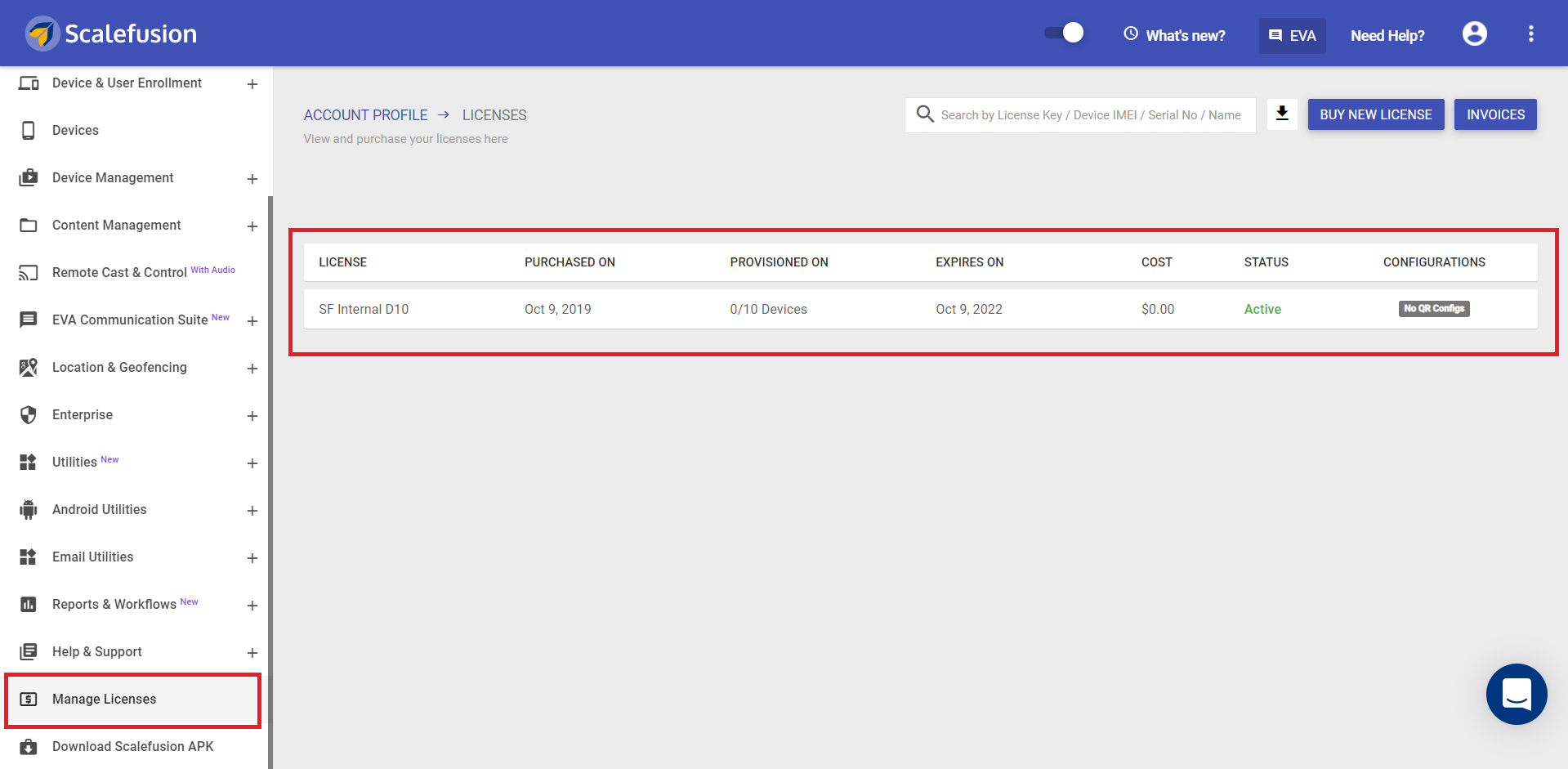This screenshot has width=1568, height=769.
Task: Expand the Device Management menu
Action: pyautogui.click(x=252, y=179)
